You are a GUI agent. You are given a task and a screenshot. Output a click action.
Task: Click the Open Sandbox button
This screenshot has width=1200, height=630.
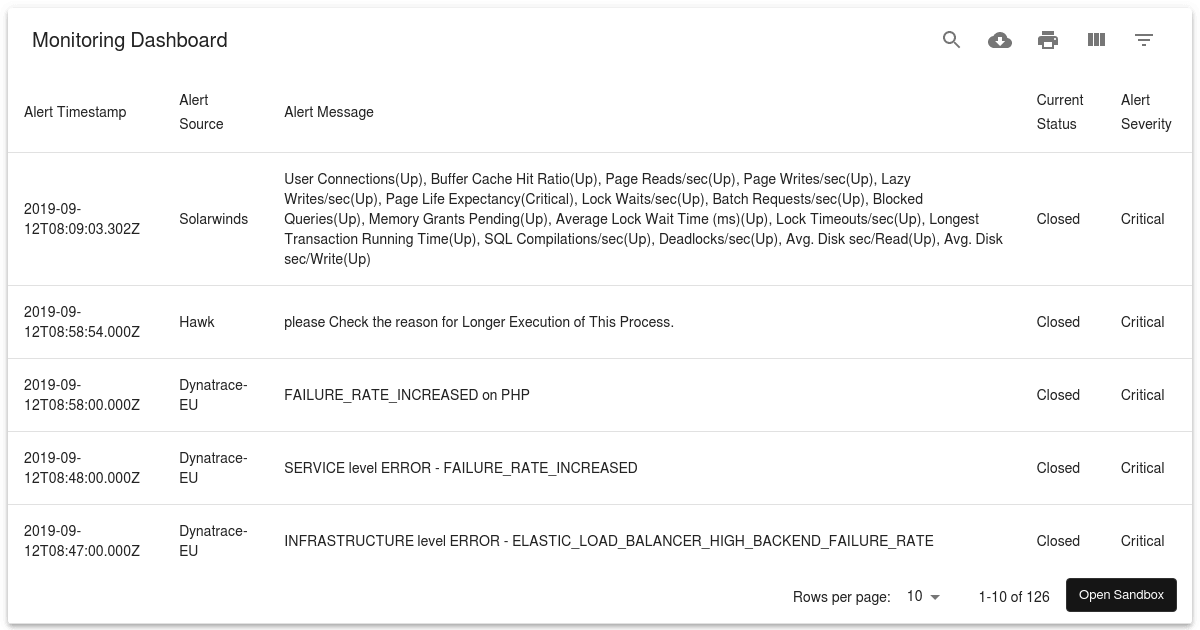click(1121, 595)
